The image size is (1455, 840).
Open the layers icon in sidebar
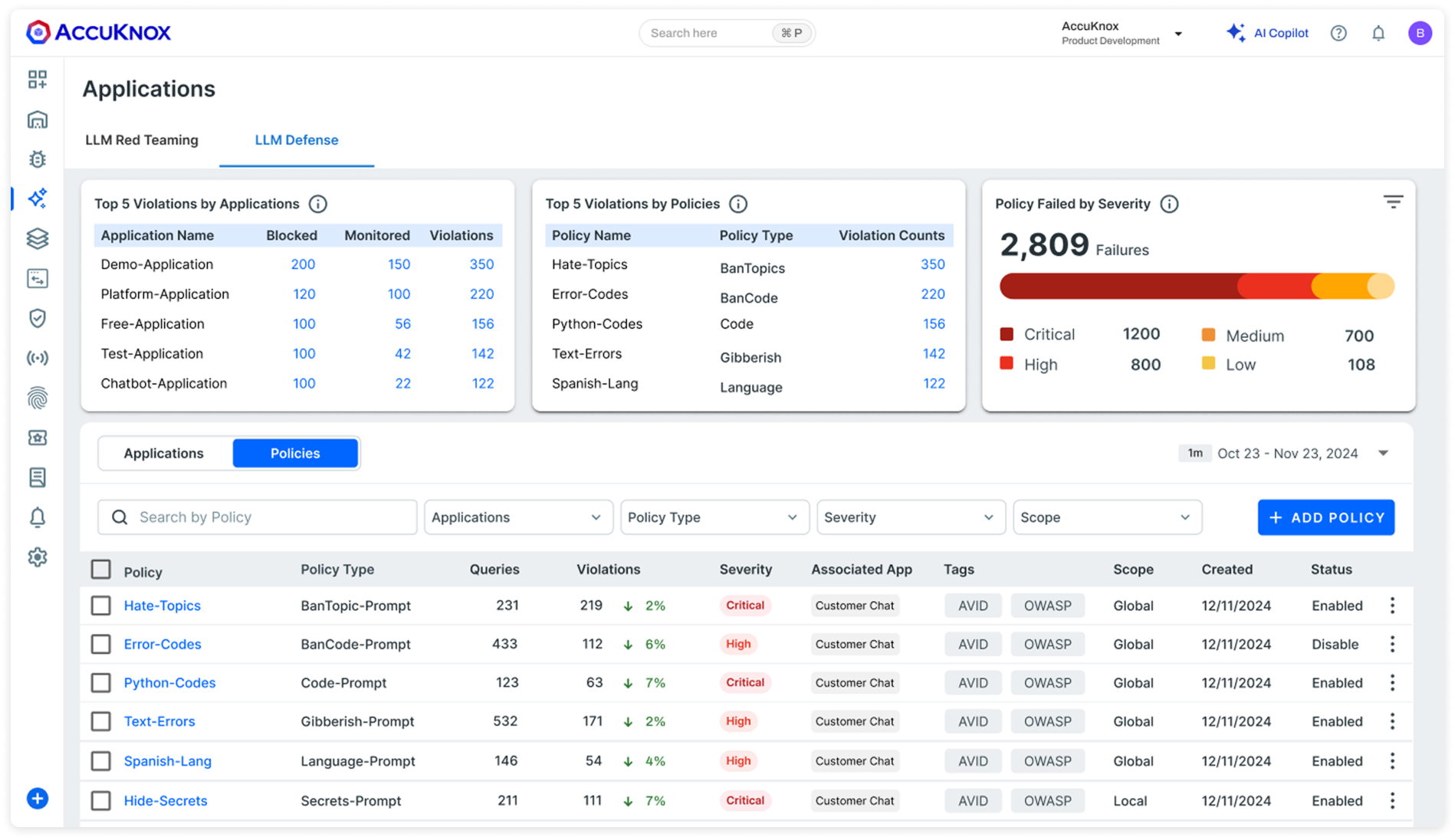coord(37,238)
